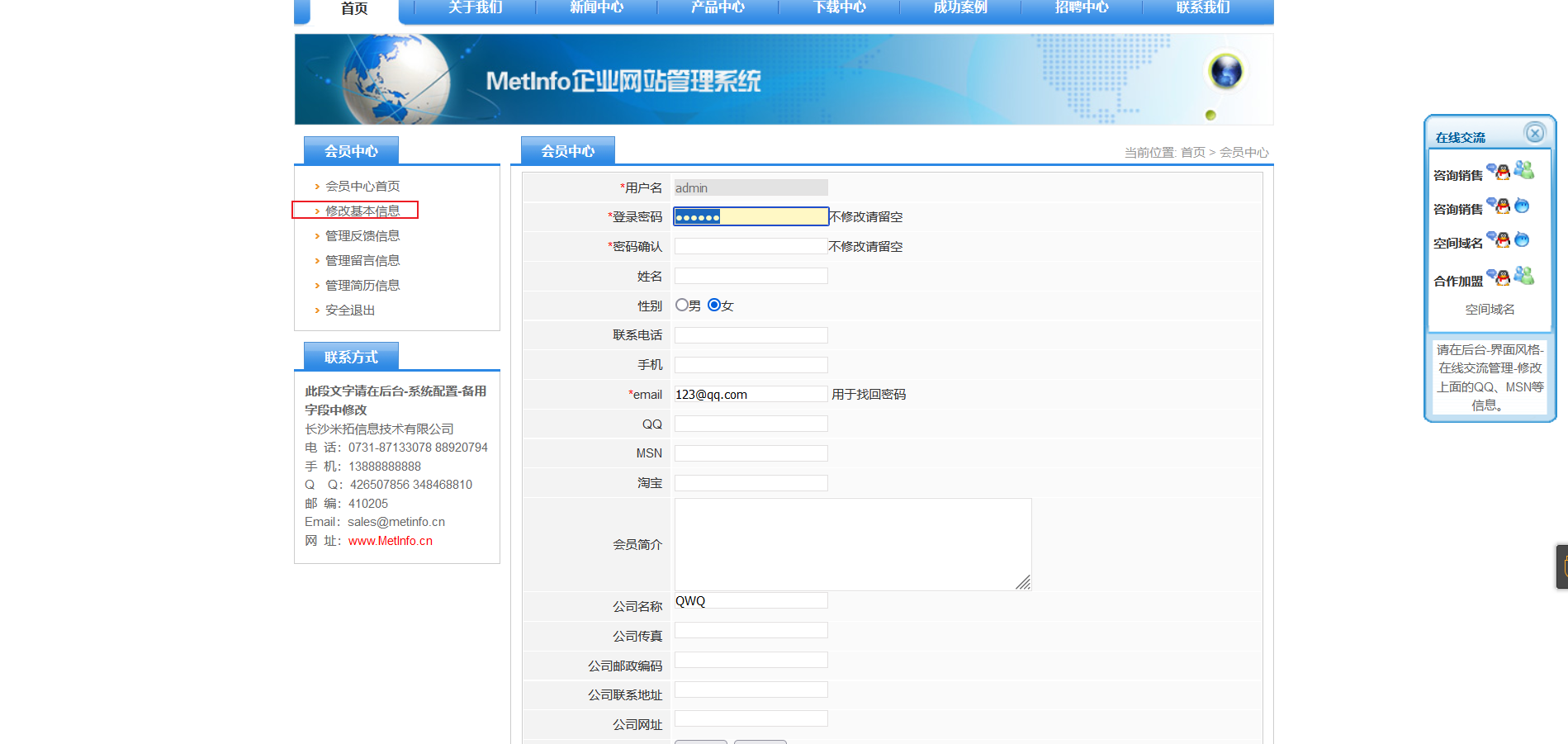Open QQ chat for 合作加盟 contact
1568x744 pixels.
click(x=1503, y=277)
